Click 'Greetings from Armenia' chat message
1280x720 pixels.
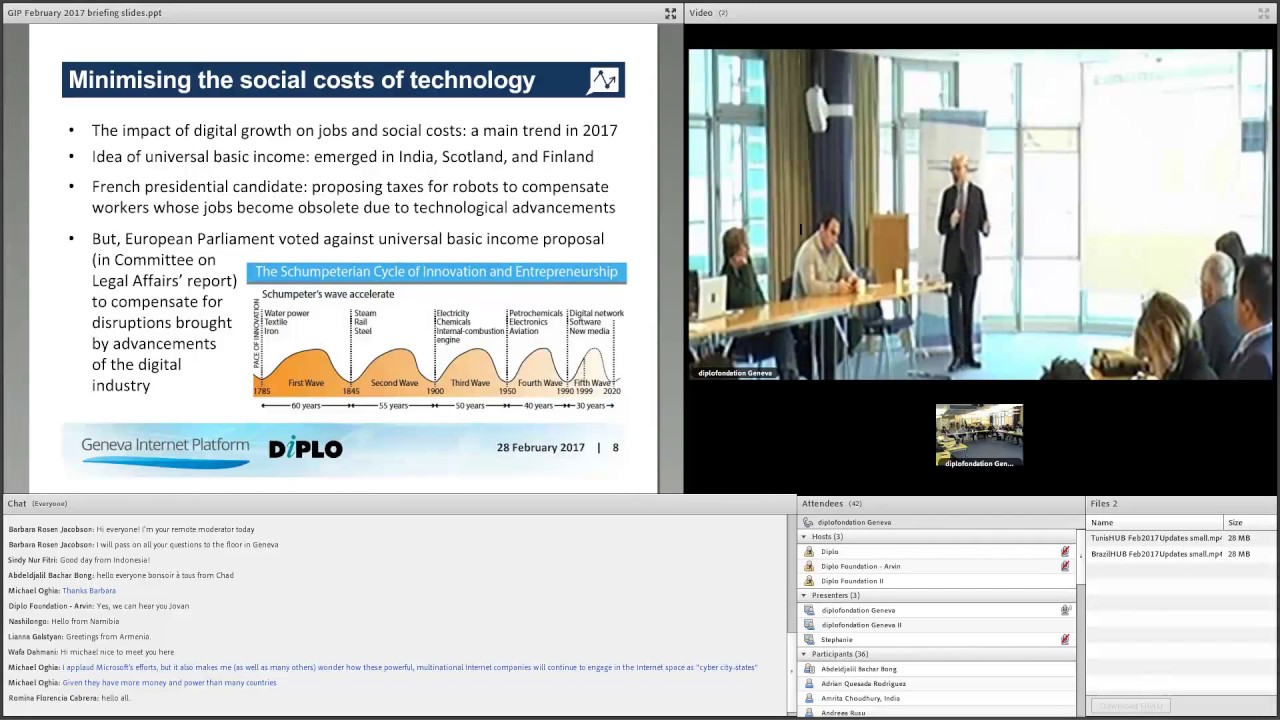coord(108,637)
